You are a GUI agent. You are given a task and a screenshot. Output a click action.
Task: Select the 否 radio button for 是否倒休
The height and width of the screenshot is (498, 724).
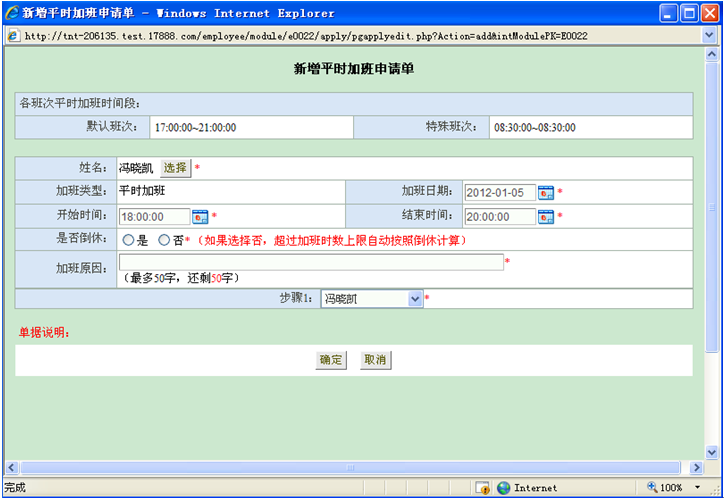pyautogui.click(x=164, y=240)
